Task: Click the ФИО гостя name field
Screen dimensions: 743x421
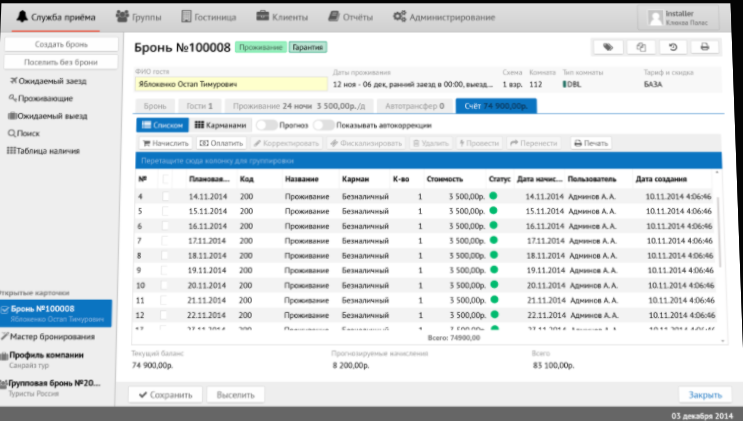Action: [x=229, y=86]
